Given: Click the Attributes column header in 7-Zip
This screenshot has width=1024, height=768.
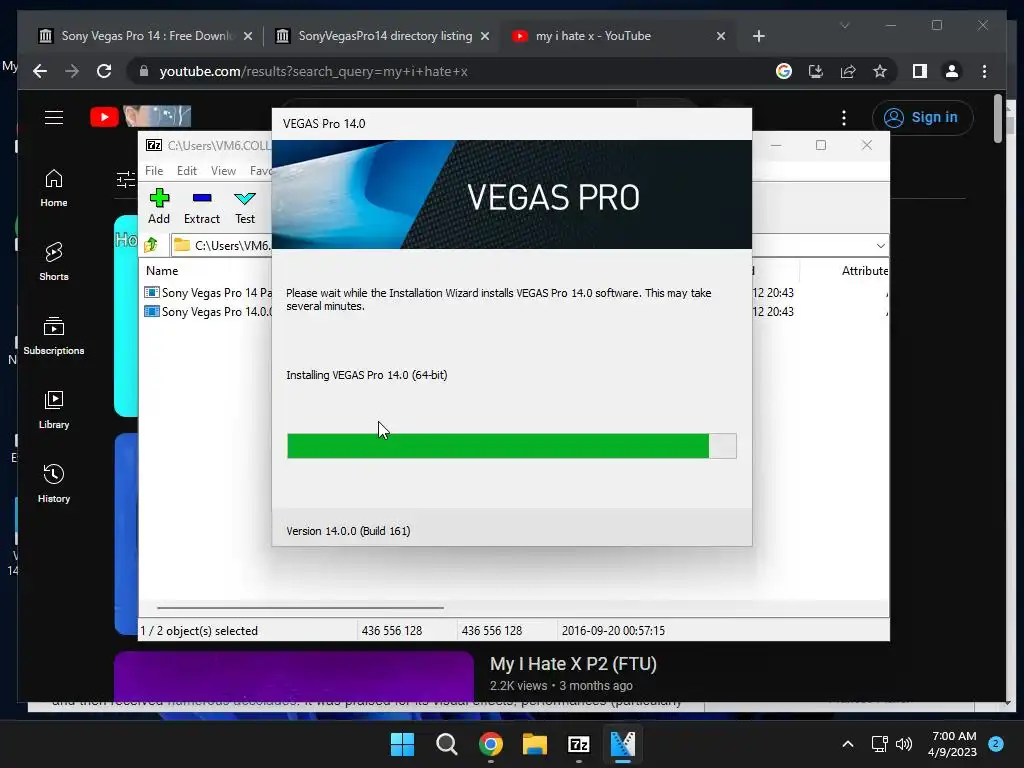Looking at the screenshot, I should 865,270.
